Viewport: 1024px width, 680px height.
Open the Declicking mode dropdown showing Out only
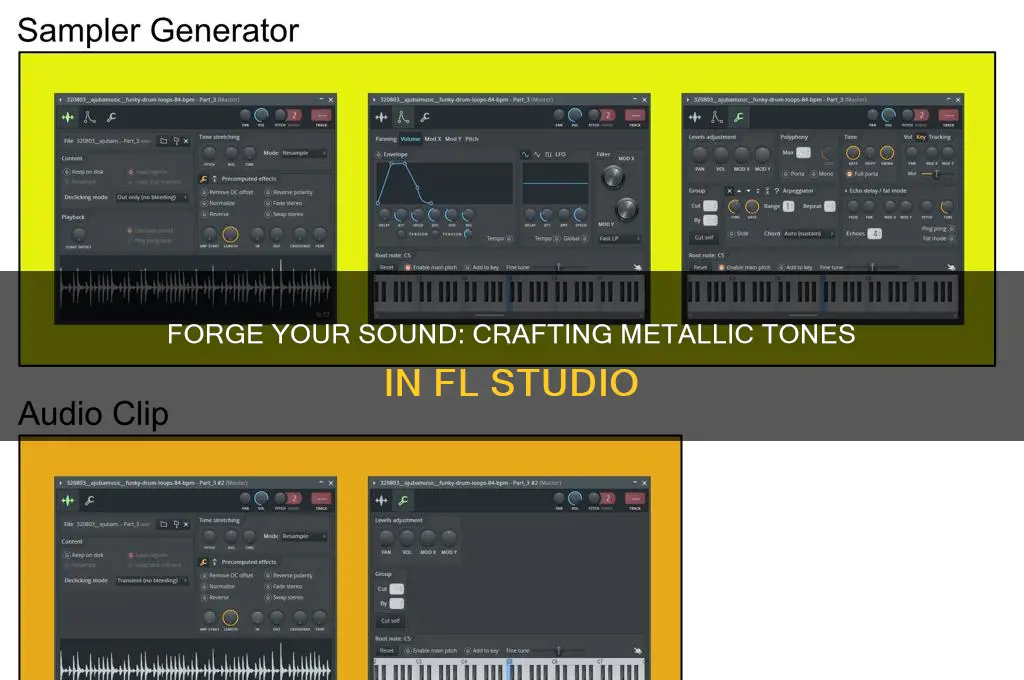tap(152, 197)
